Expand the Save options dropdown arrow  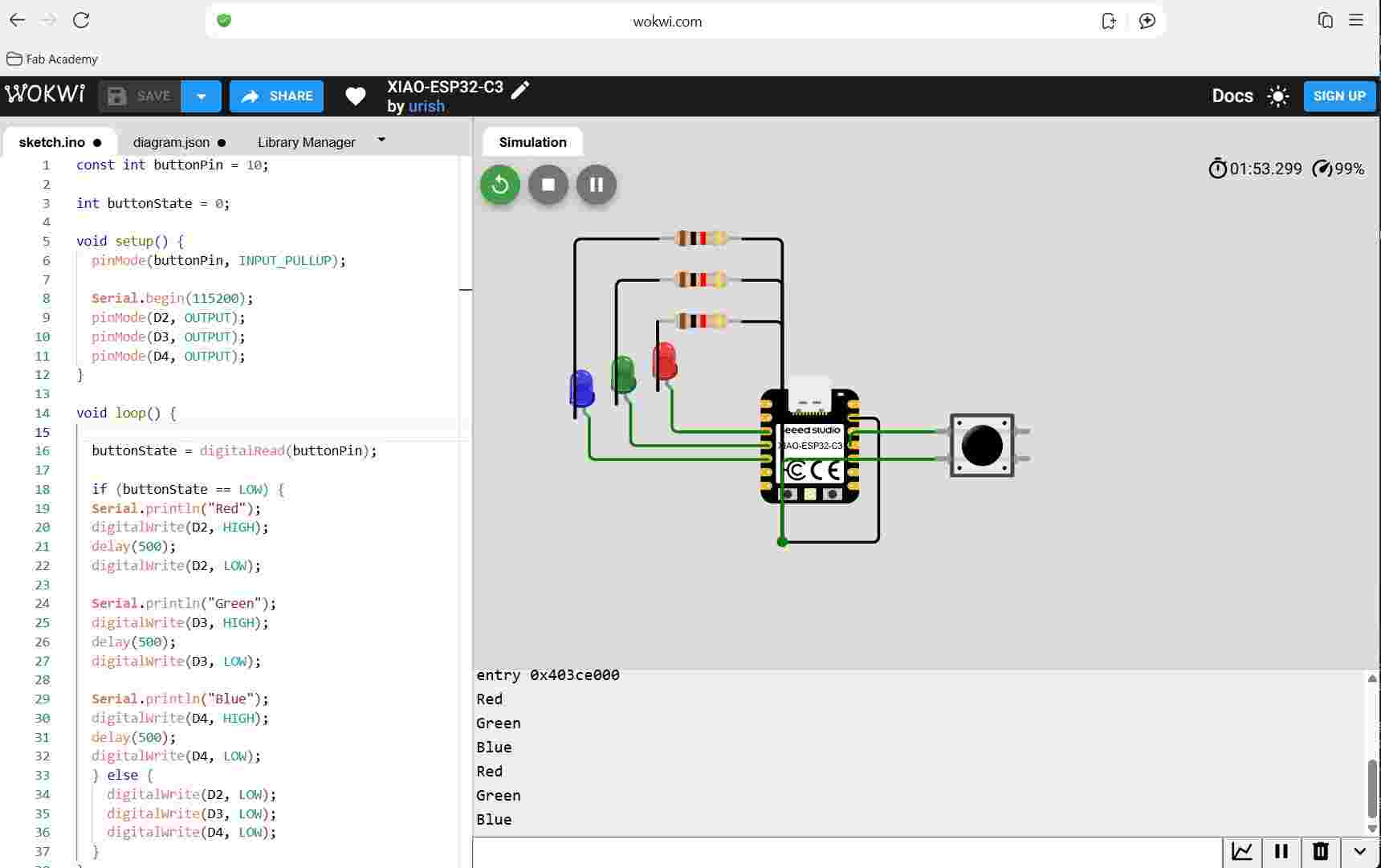click(202, 96)
